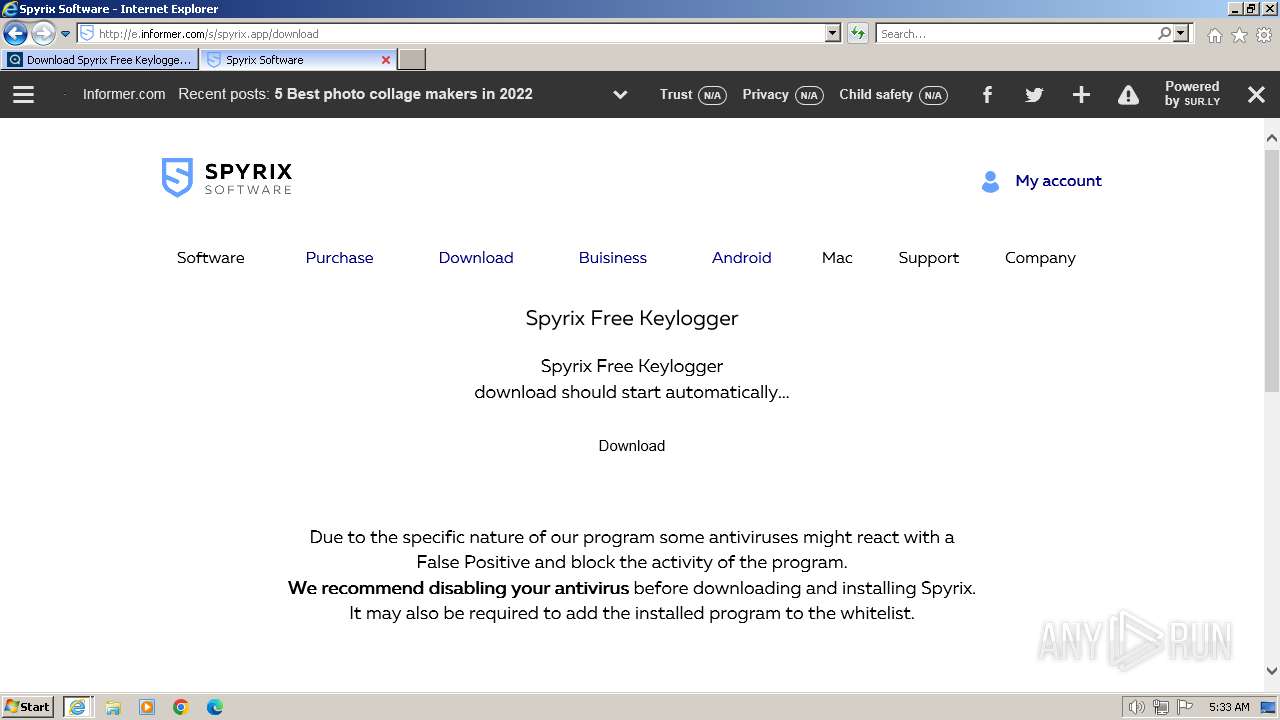The width and height of the screenshot is (1280, 720).
Task: Click the Action Center flag icon
Action: click(x=1185, y=707)
